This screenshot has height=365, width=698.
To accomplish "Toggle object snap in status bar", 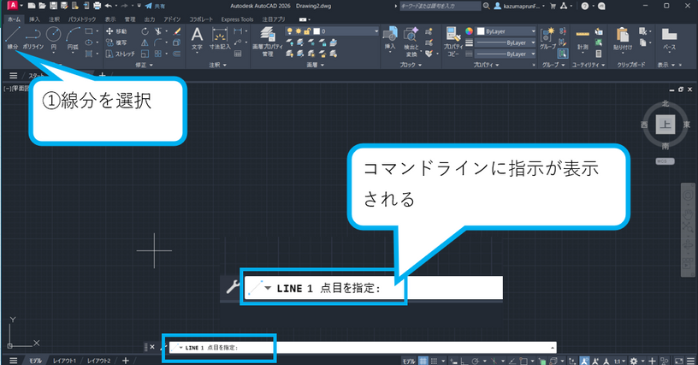I will (x=524, y=361).
